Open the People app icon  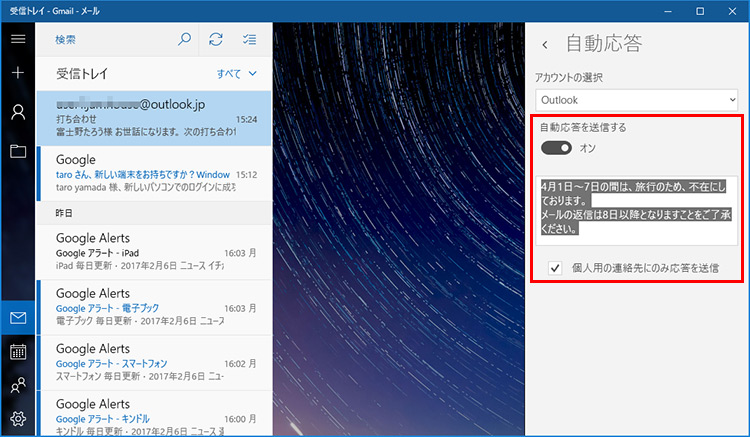point(18,385)
